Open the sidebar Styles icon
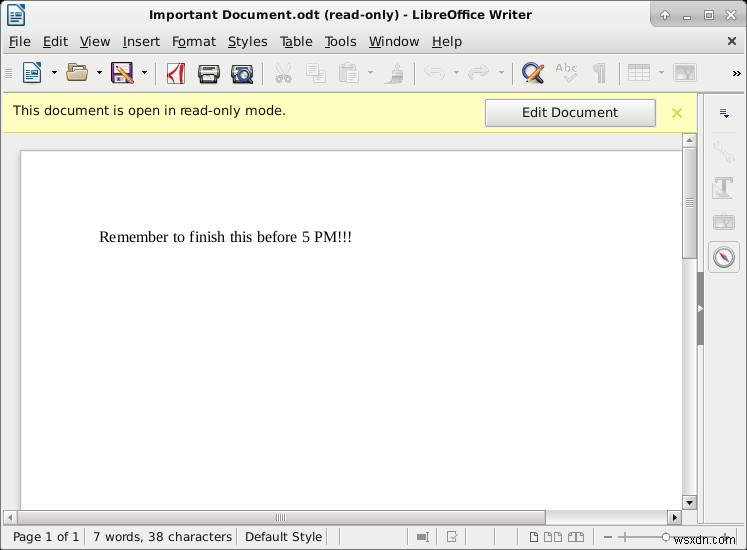Image resolution: width=747 pixels, height=550 pixels. click(x=724, y=187)
